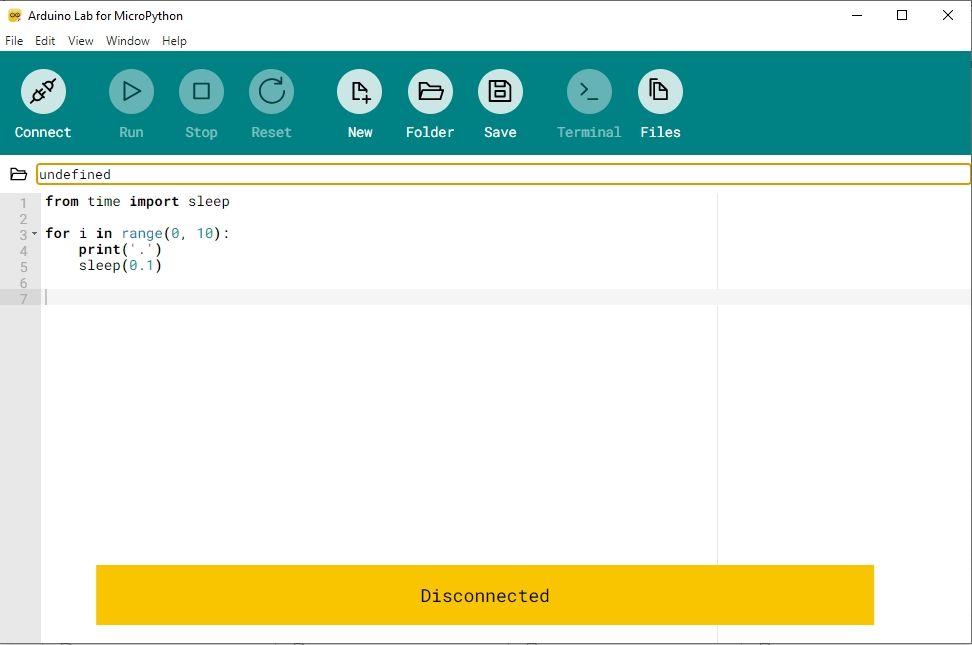972x645 pixels.
Task: Click the small folder icon beside filename
Action: [x=18, y=174]
